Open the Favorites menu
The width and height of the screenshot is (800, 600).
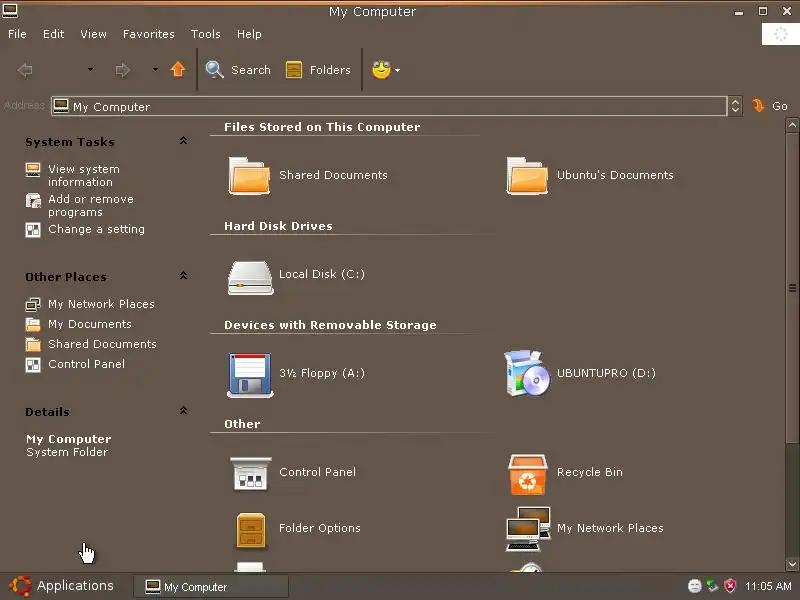148,34
